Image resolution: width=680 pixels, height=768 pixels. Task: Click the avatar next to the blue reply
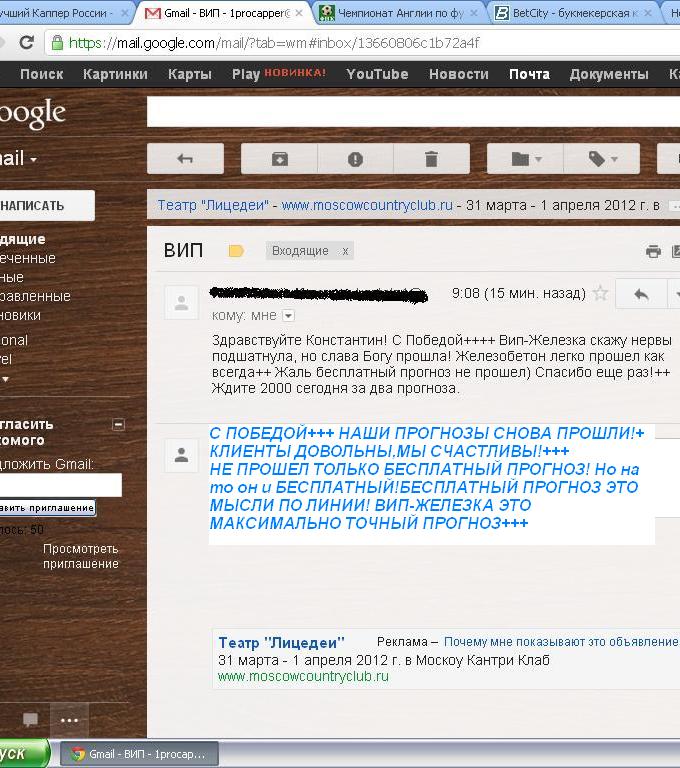click(181, 455)
